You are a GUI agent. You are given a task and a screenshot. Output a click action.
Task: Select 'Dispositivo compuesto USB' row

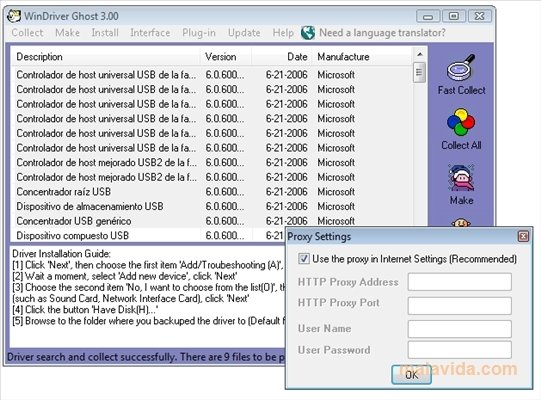[148, 235]
